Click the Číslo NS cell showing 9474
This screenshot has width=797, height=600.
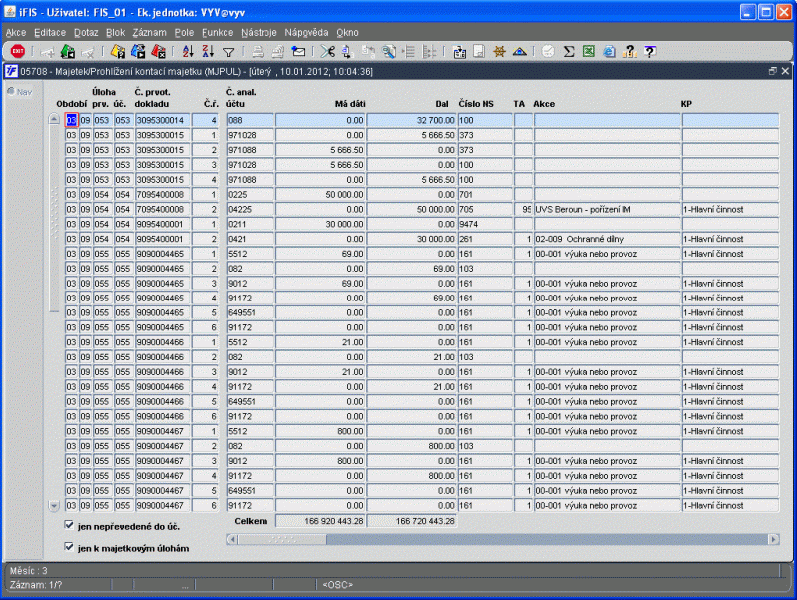click(485, 224)
